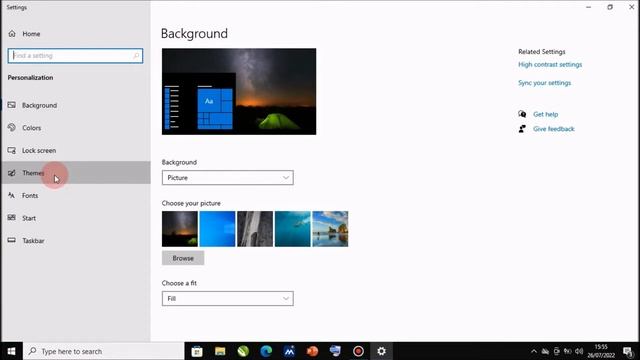Click the Colors palette icon in the sidebar

(x=12, y=127)
